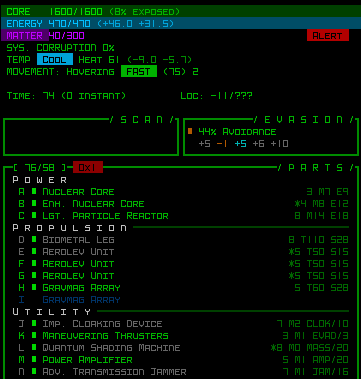The height and width of the screenshot is (379, 361).
Task: Select the Biometal Leg part
Action: tap(78, 240)
